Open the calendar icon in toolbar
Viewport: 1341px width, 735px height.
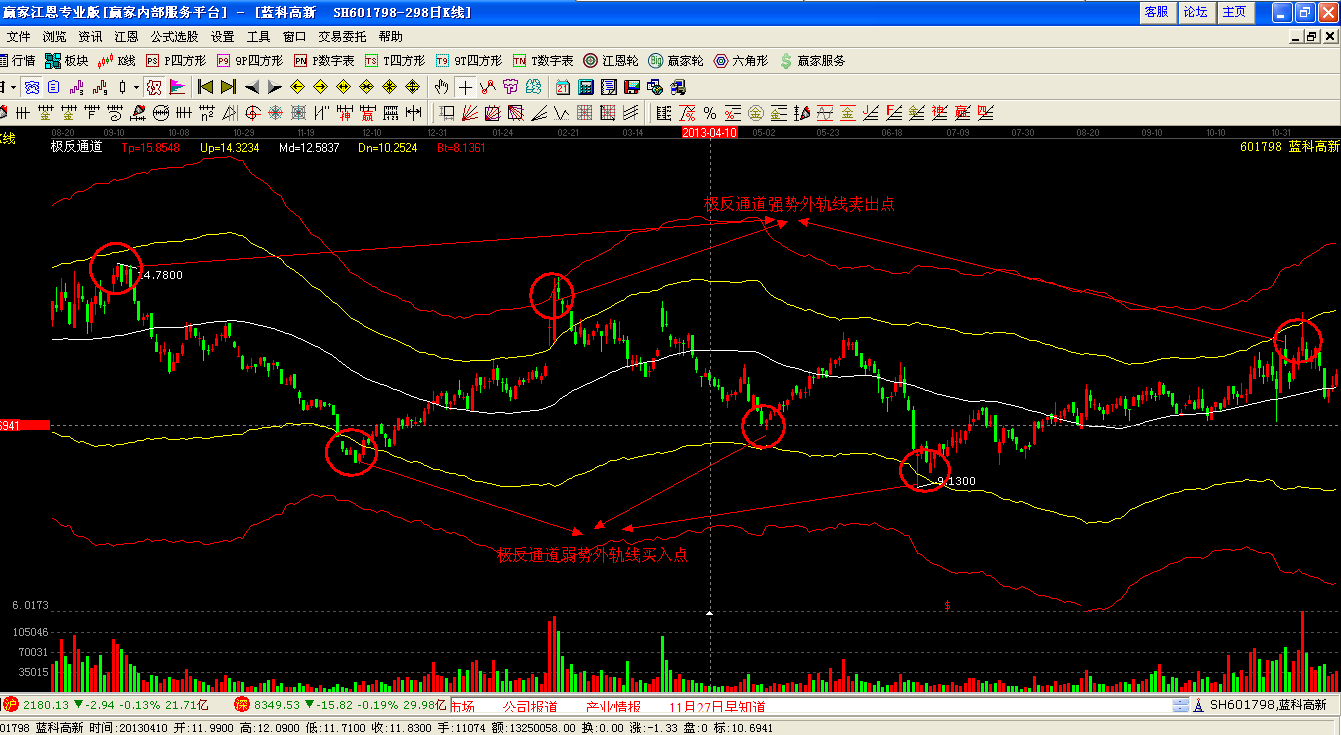(563, 87)
